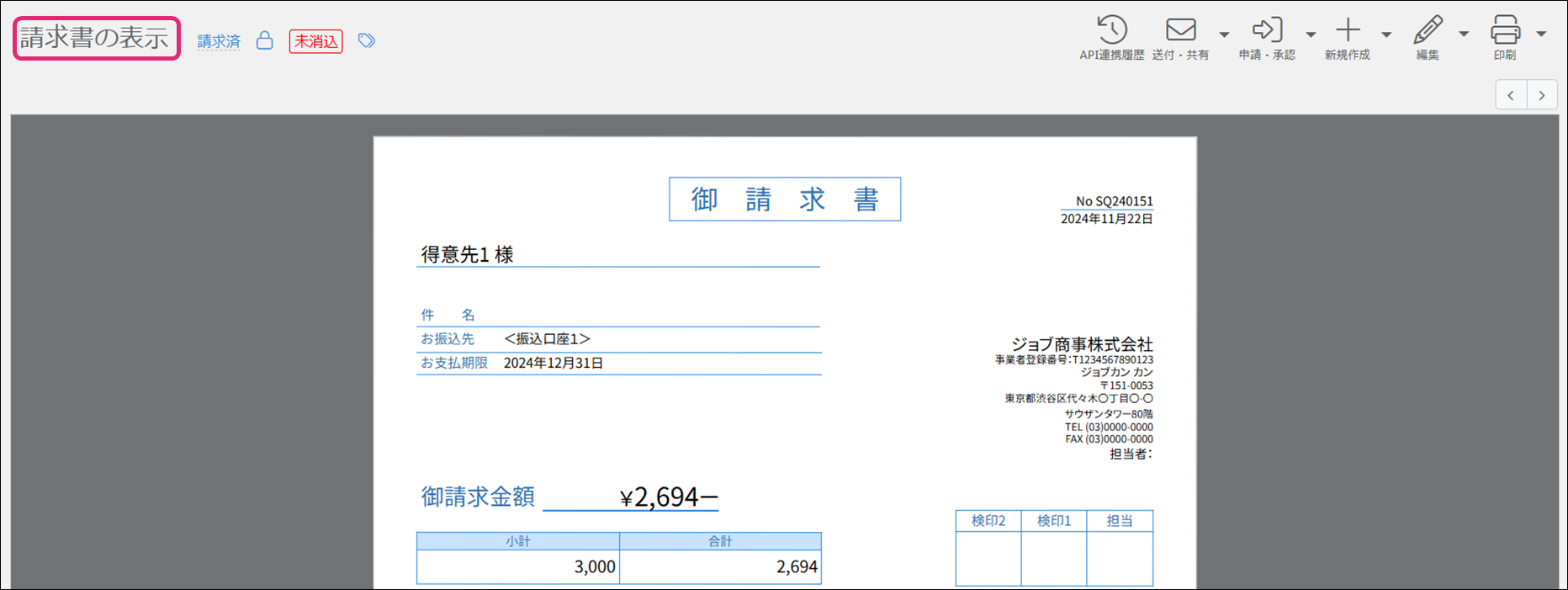Screen dimensions: 1568x590
Task: Click the lock icon beside 請求済
Action: tap(264, 40)
